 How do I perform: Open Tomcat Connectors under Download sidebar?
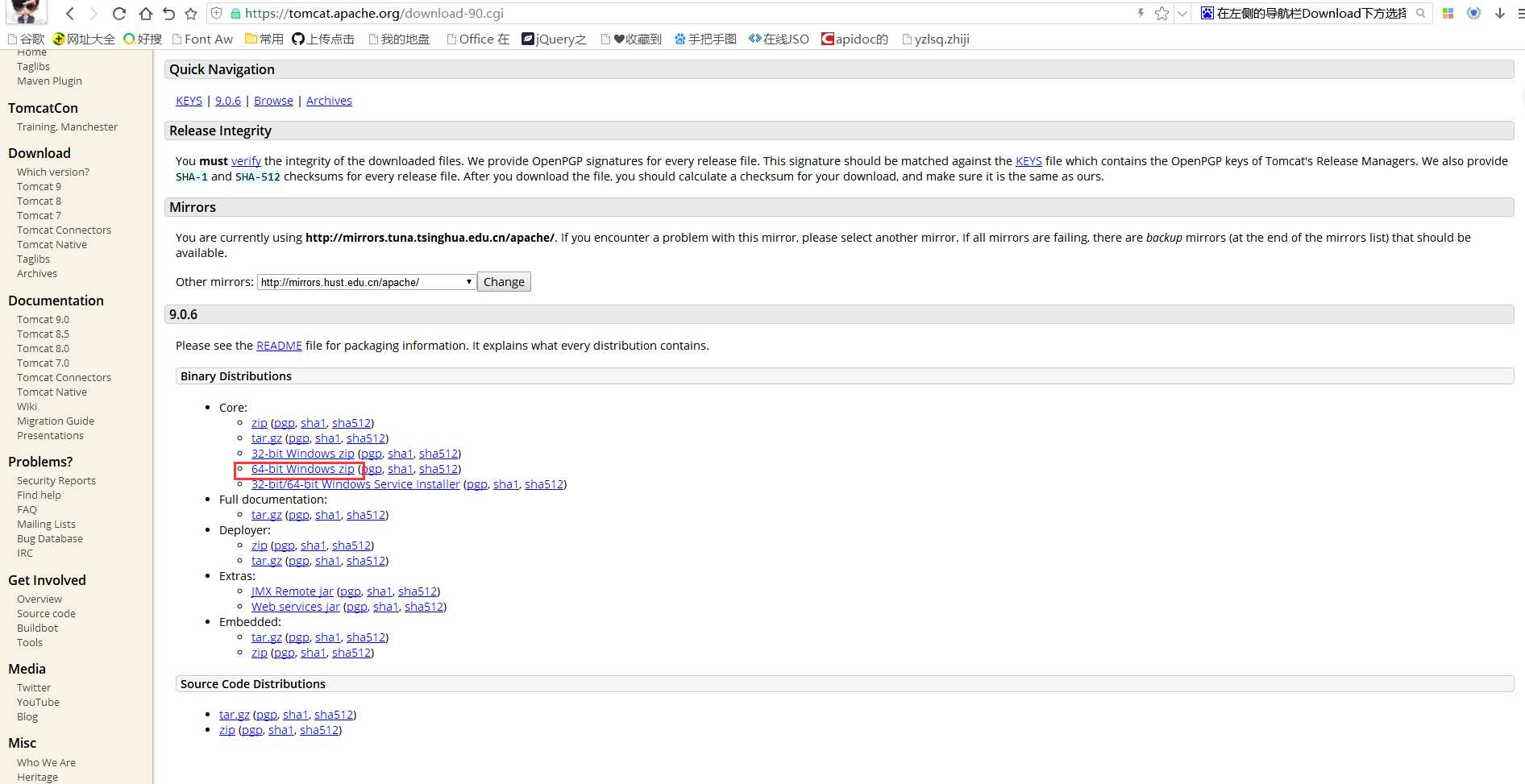pyautogui.click(x=64, y=230)
